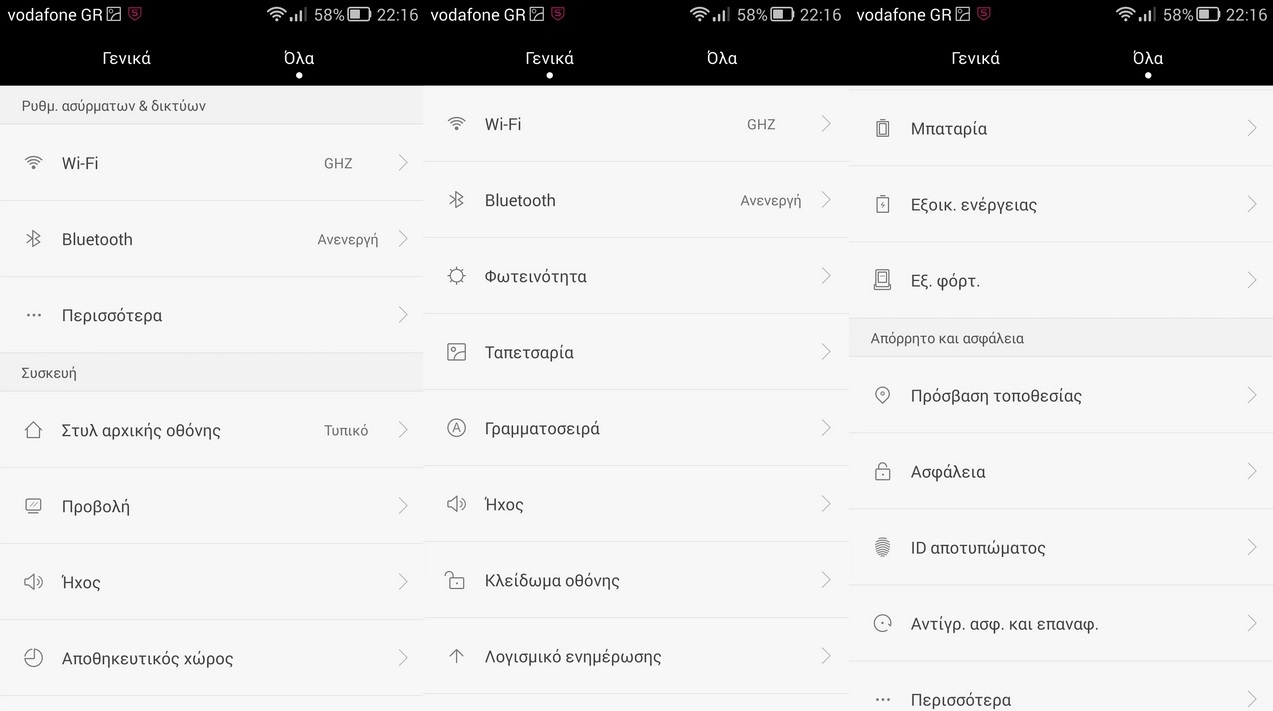Tap the location pin icon beside Πρόσβαση τοποθεσίας
1273x711 pixels.
click(x=882, y=396)
